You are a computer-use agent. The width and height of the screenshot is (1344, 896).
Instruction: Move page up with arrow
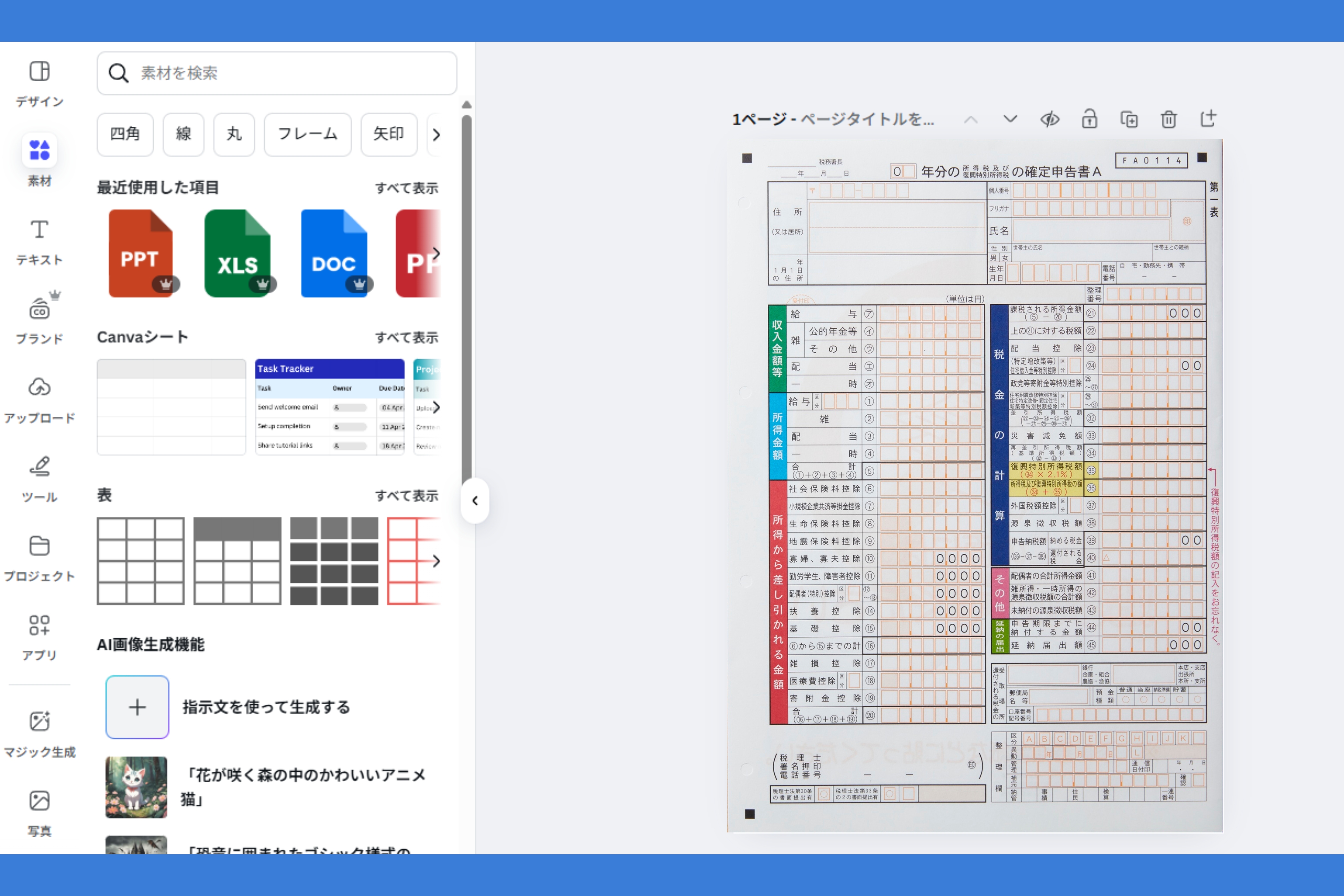tap(971, 119)
